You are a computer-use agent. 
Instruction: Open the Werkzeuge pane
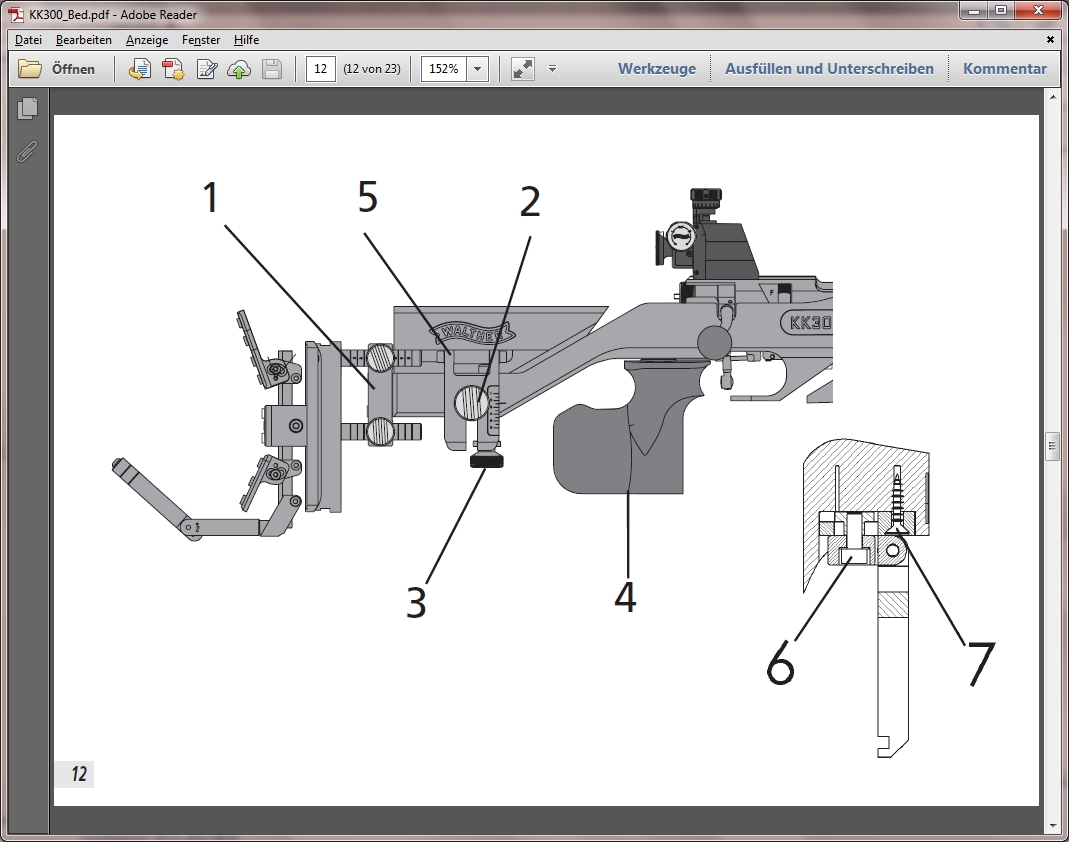656,69
